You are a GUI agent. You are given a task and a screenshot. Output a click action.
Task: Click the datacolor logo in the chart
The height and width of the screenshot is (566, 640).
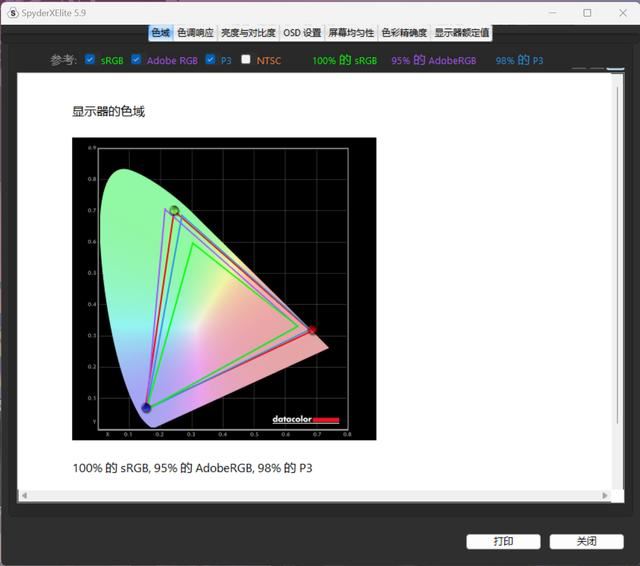pyautogui.click(x=306, y=419)
